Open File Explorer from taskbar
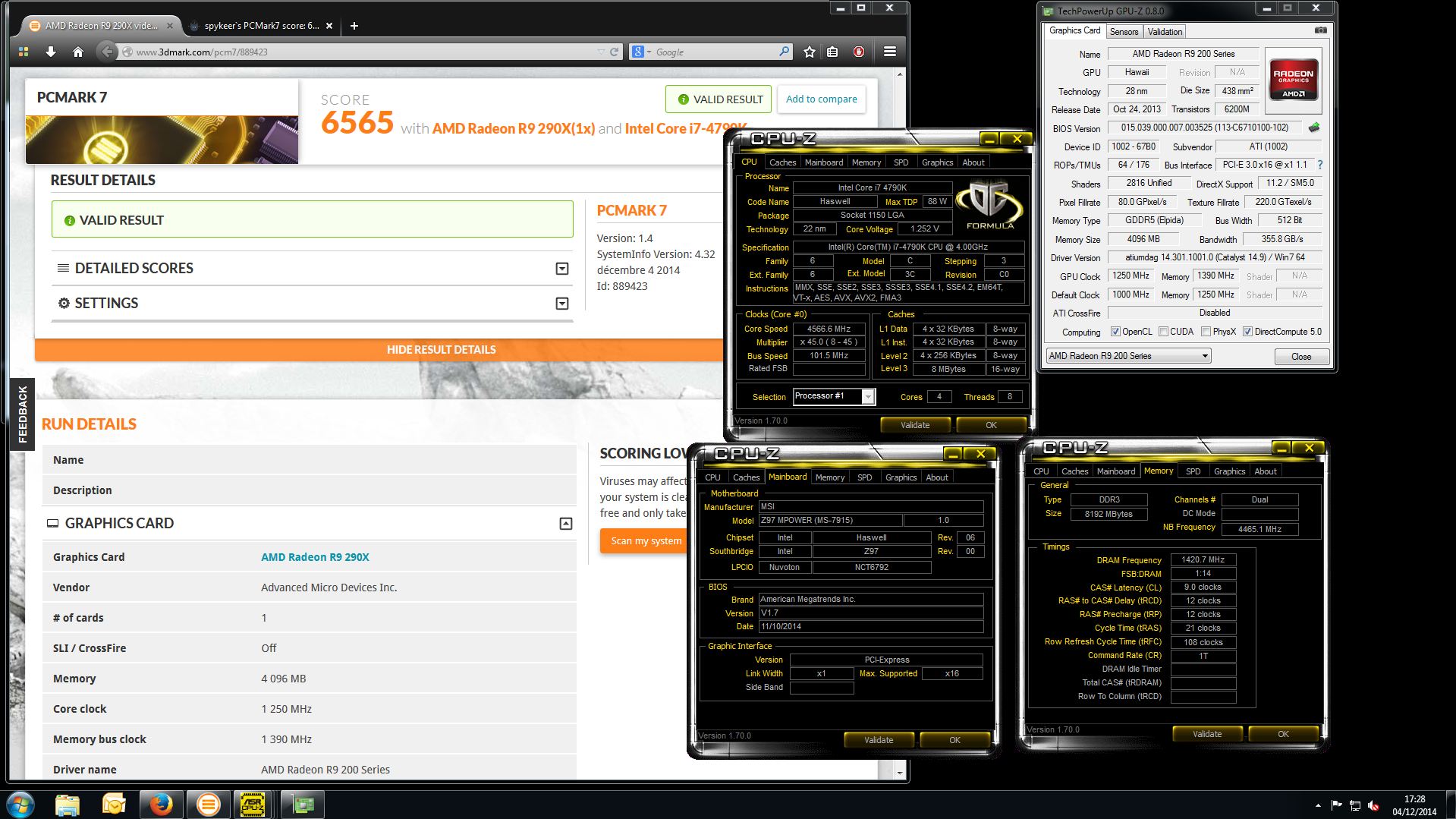Viewport: 1456px width, 819px height. (x=67, y=805)
